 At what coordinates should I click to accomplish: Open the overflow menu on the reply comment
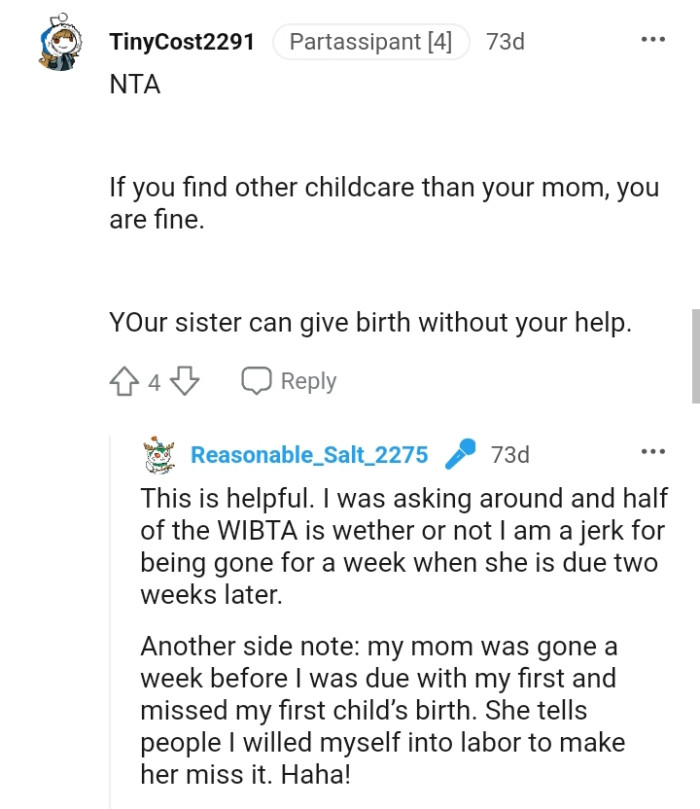click(x=653, y=452)
